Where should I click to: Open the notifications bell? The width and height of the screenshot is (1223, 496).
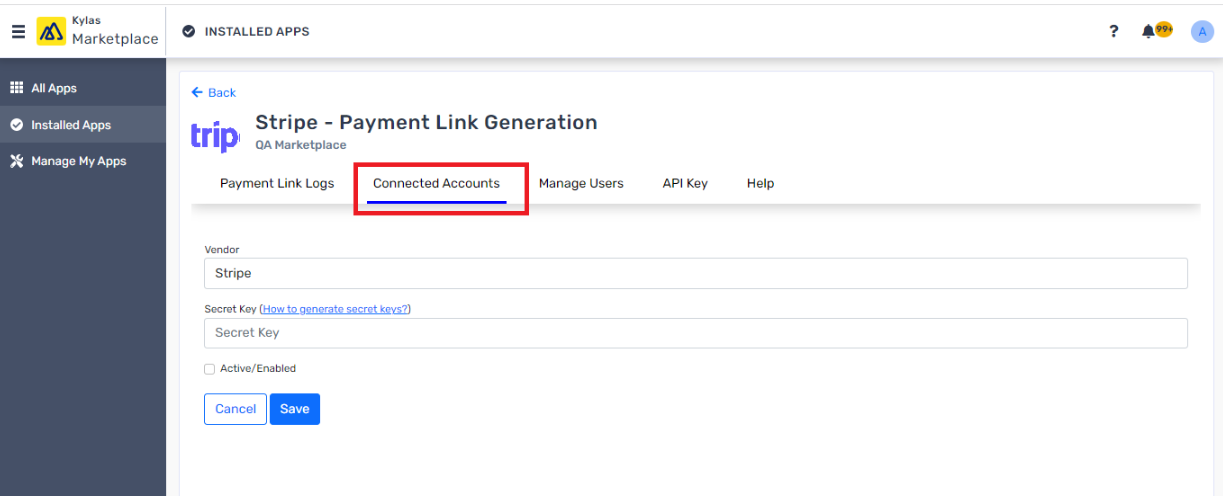tap(1148, 31)
